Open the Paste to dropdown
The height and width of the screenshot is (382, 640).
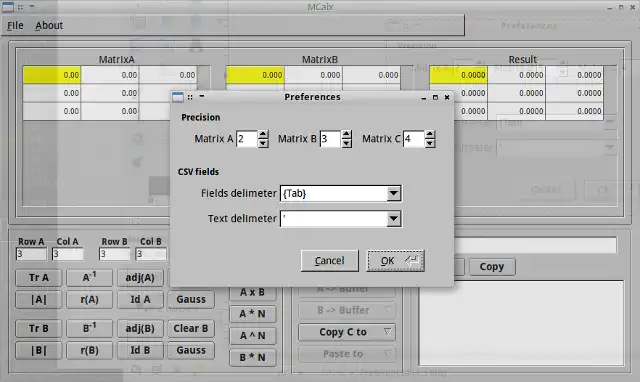click(347, 354)
